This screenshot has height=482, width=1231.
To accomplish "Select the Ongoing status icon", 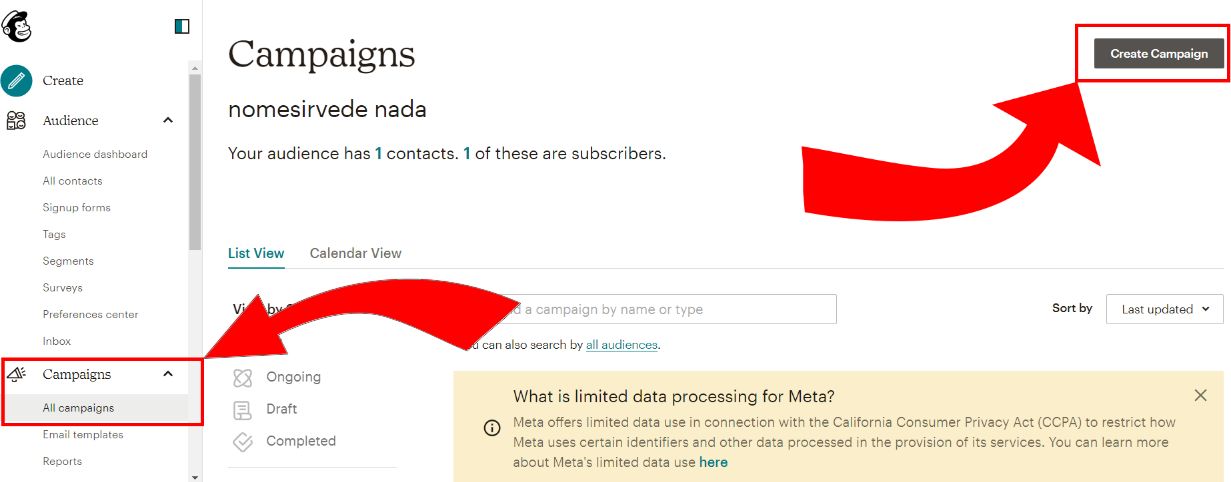I will coord(242,378).
